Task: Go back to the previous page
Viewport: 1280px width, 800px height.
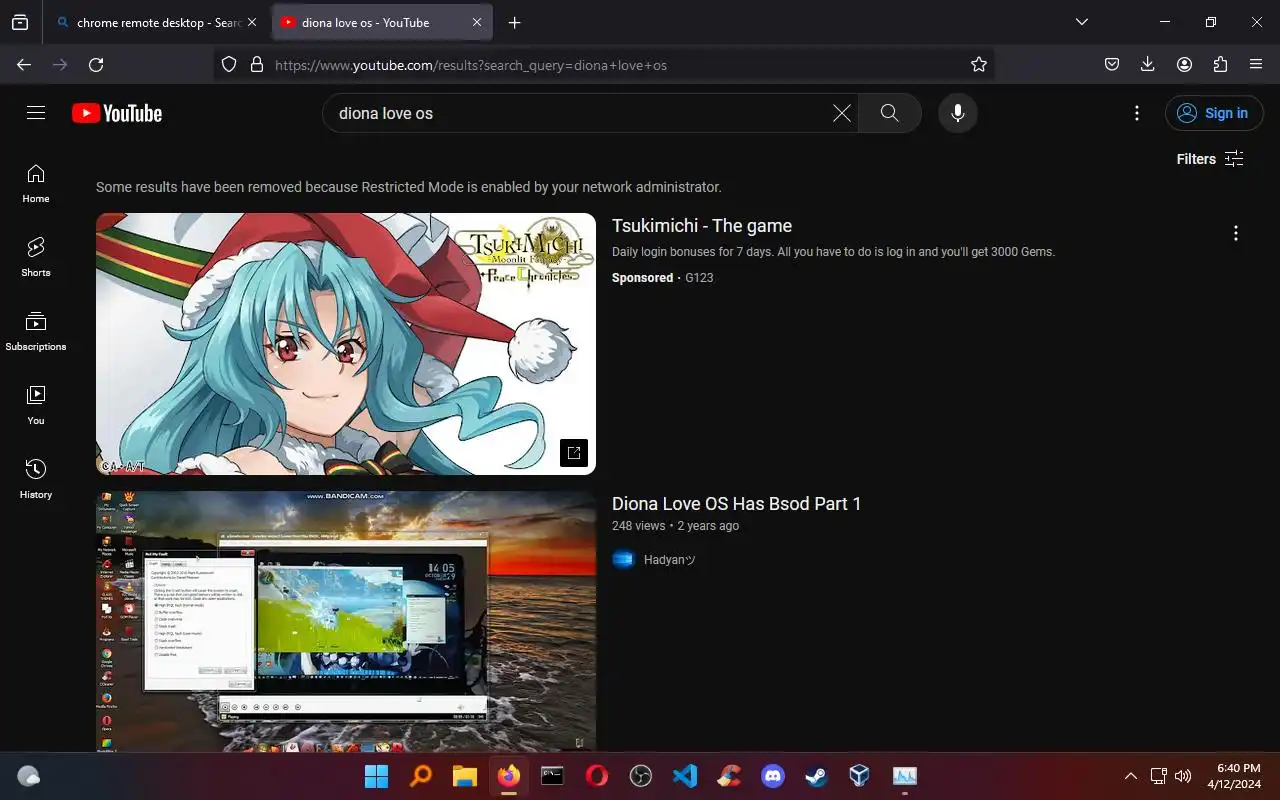Action: pyautogui.click(x=24, y=64)
